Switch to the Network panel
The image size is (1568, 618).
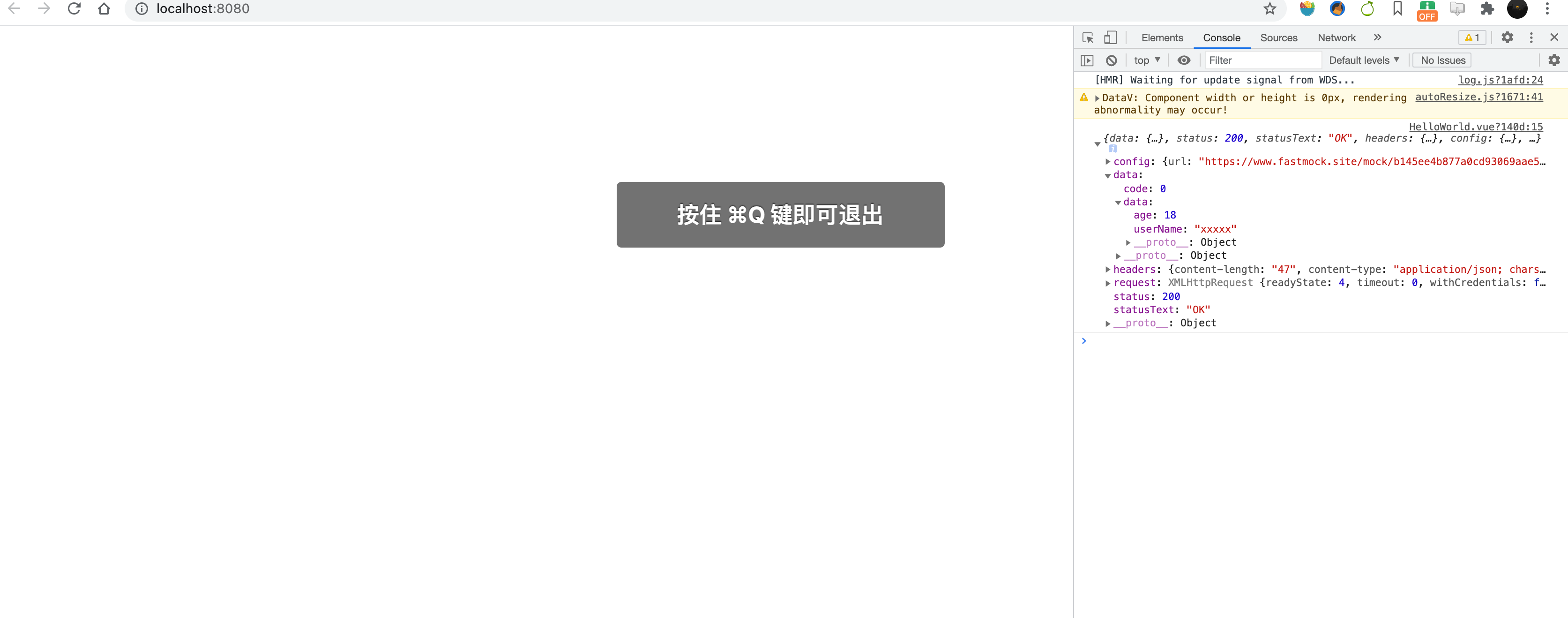click(1336, 37)
